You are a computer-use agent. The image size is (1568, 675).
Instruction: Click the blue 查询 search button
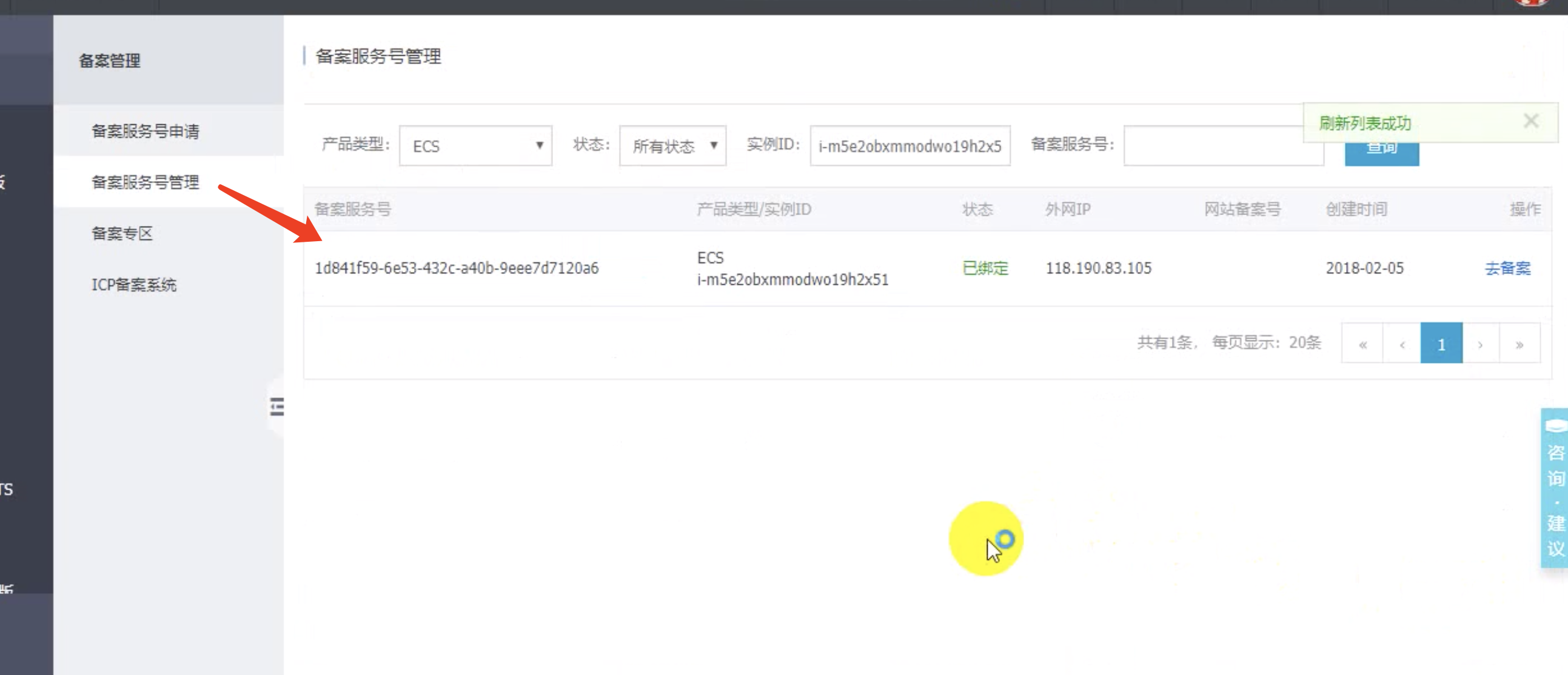pos(1381,155)
